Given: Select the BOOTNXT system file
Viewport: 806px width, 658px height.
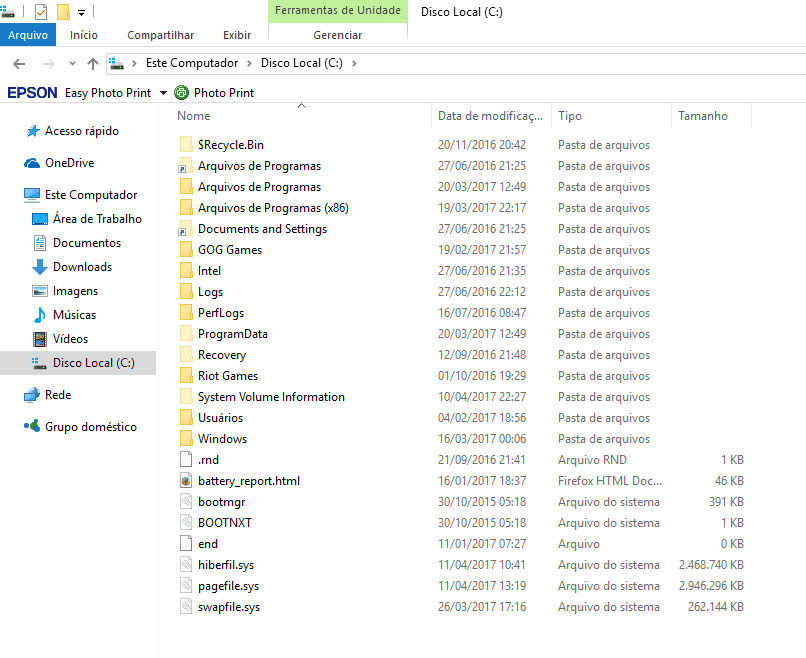Looking at the screenshot, I should coord(225,523).
